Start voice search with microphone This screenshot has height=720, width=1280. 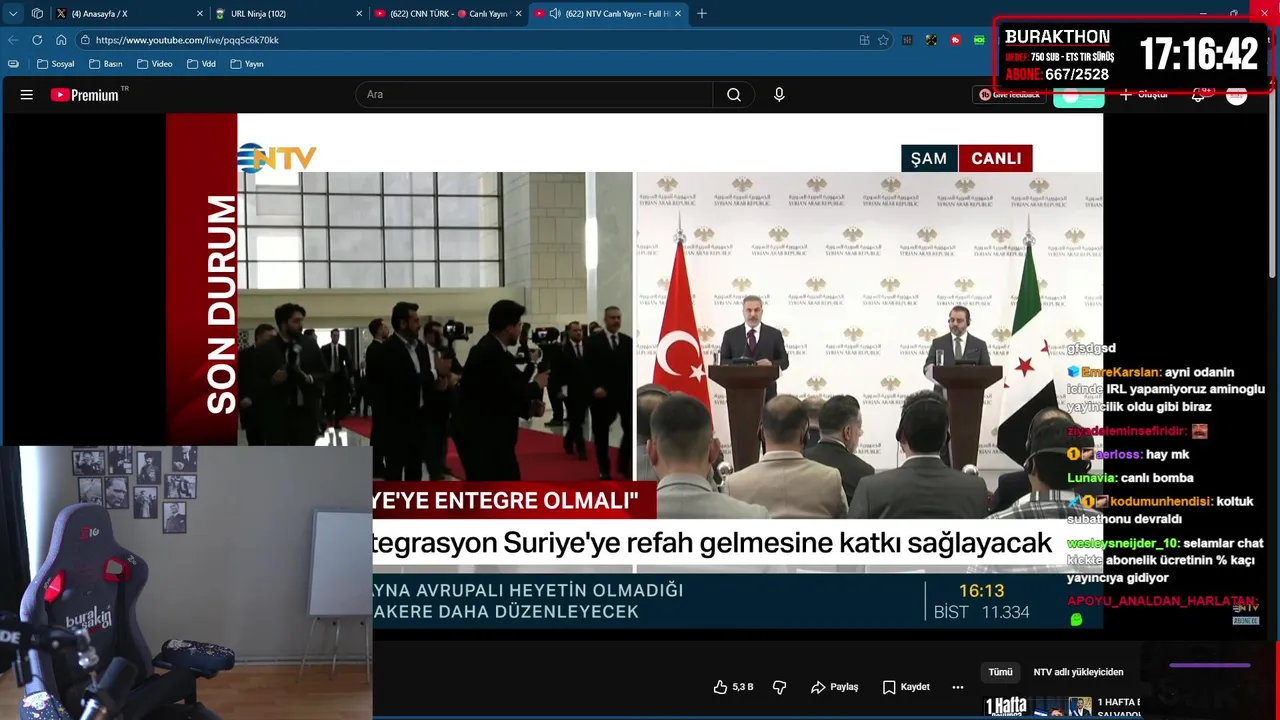779,95
